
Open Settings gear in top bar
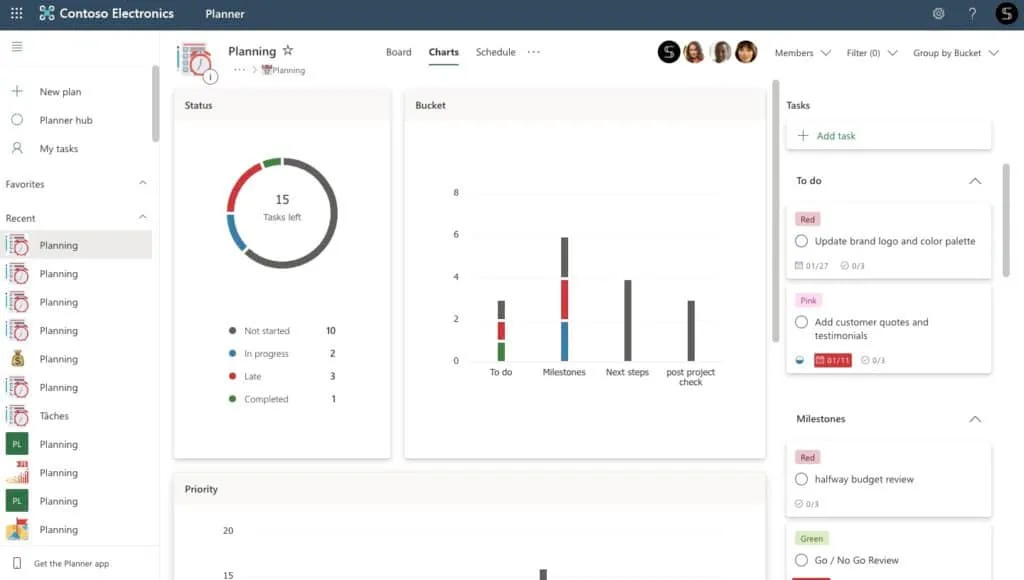coord(938,13)
